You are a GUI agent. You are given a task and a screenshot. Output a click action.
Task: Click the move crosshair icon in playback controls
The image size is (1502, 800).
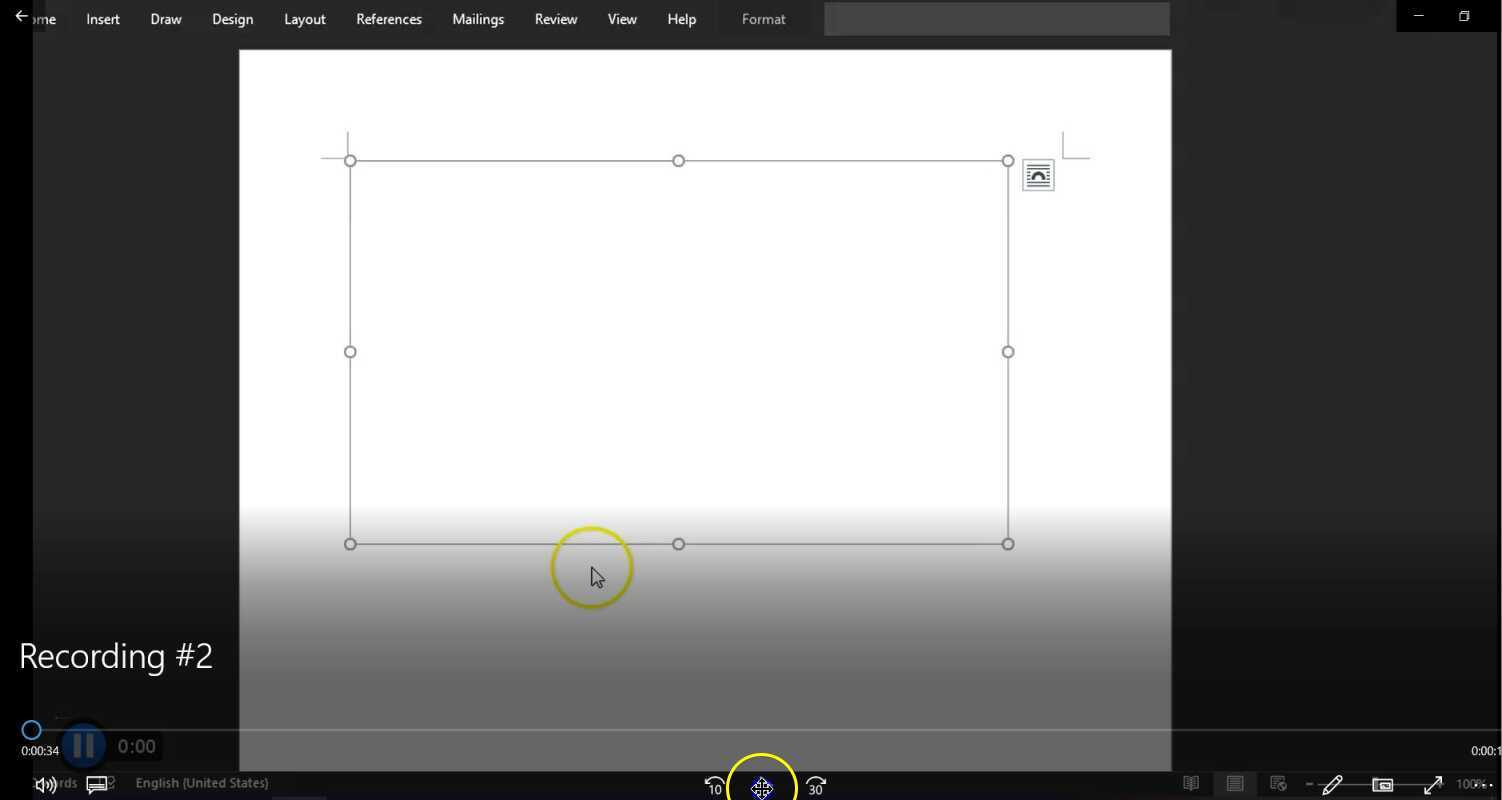[762, 789]
